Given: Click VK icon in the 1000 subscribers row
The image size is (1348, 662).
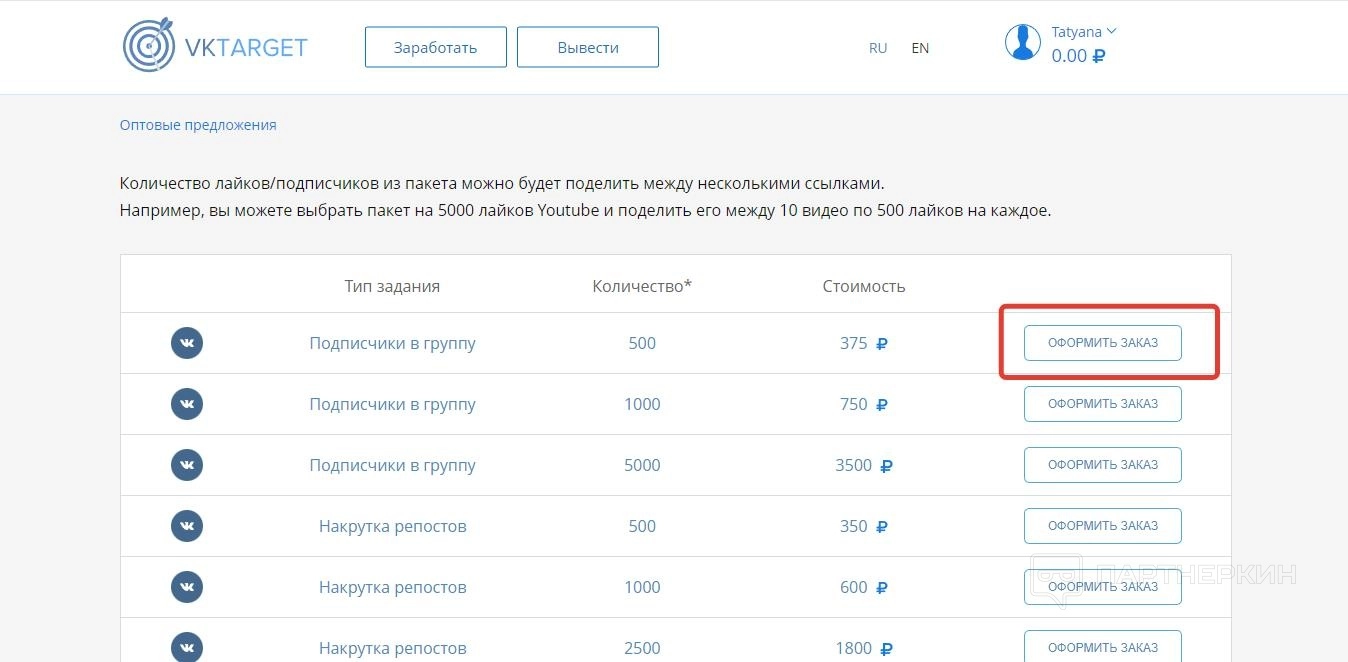Looking at the screenshot, I should point(187,404).
